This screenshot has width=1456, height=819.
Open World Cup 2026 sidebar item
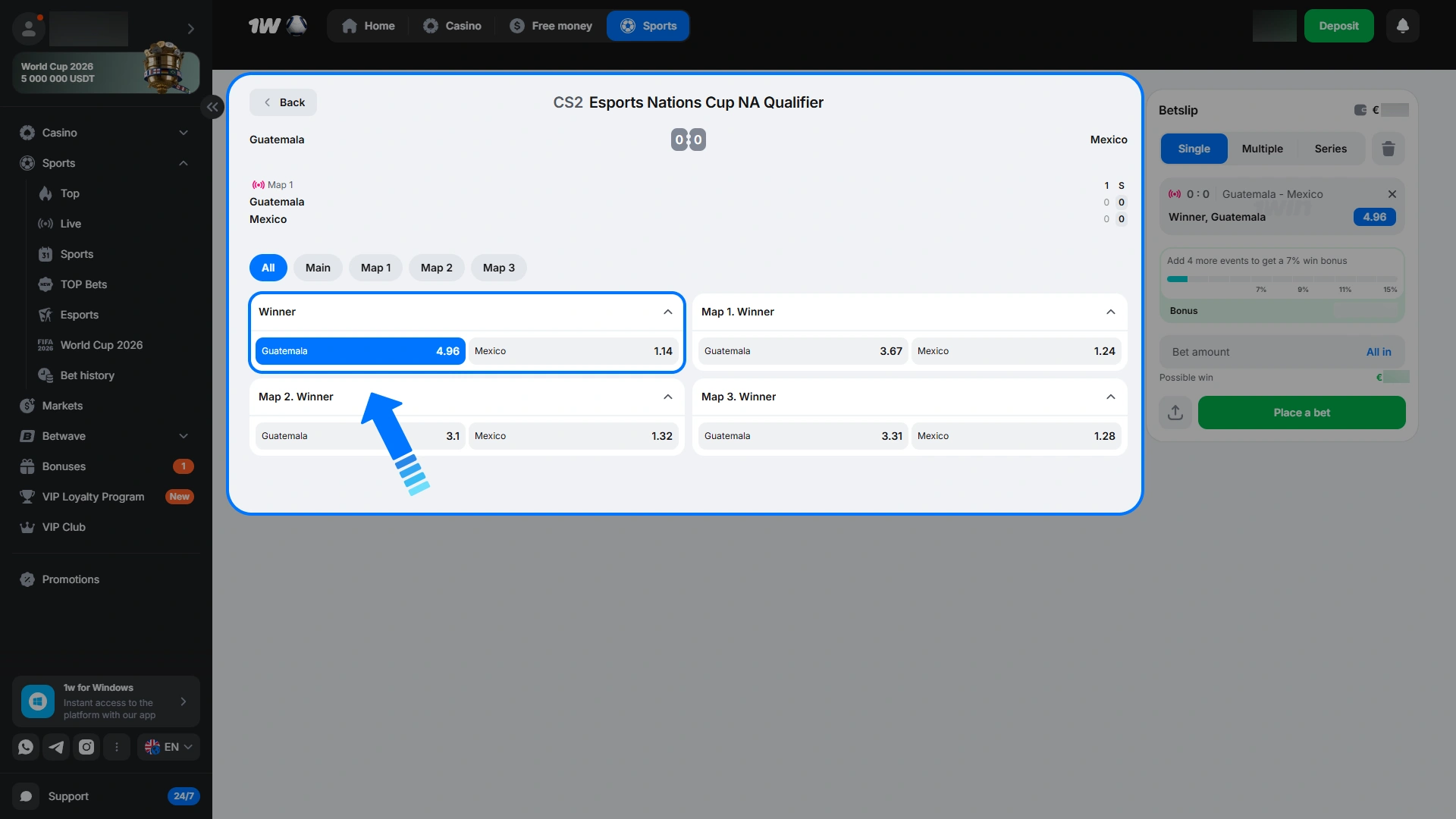coord(101,345)
